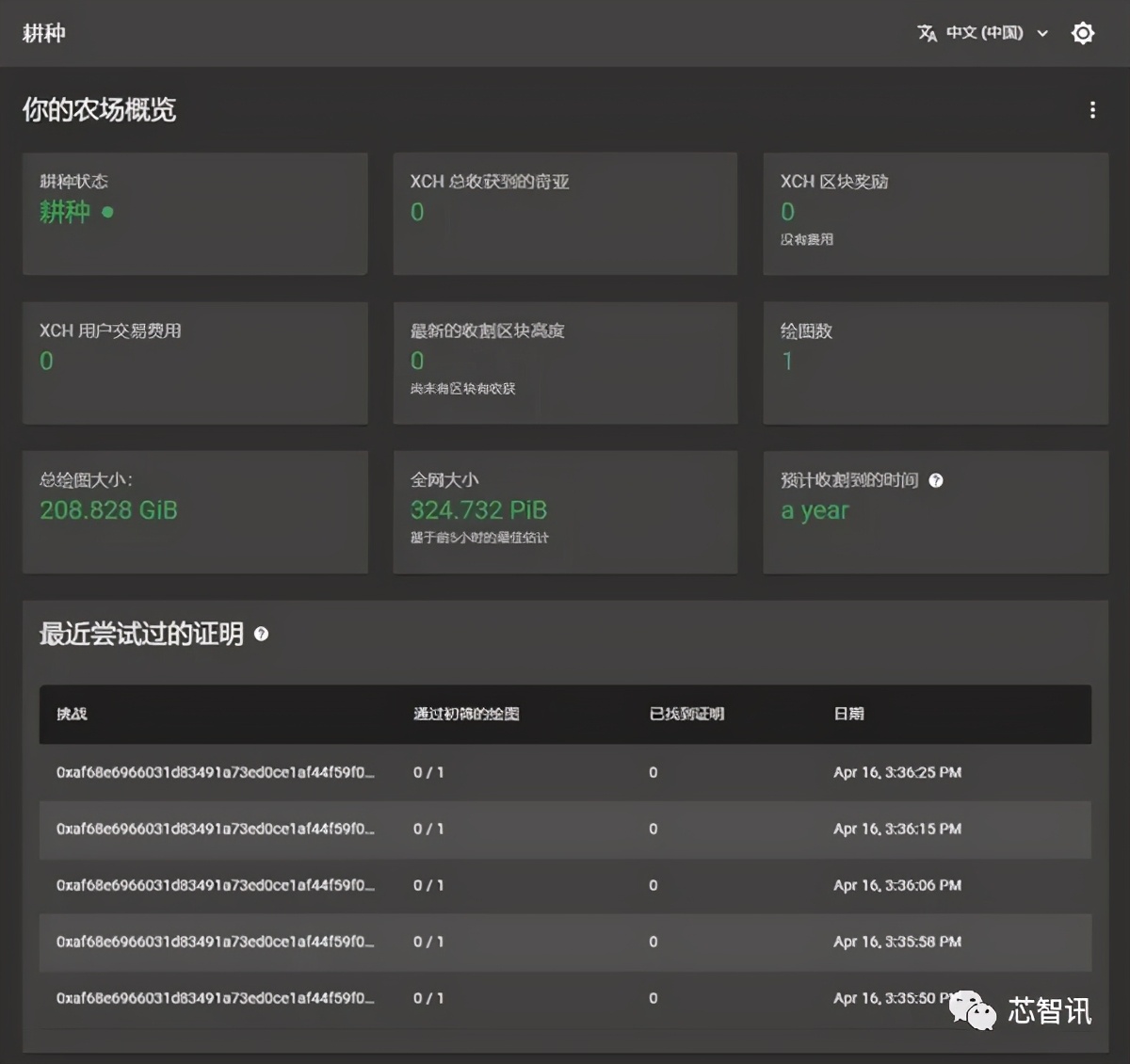Viewport: 1130px width, 1064px height.
Task: Click help icon next to 最近尝试过的证明 heading
Action: coord(261,635)
